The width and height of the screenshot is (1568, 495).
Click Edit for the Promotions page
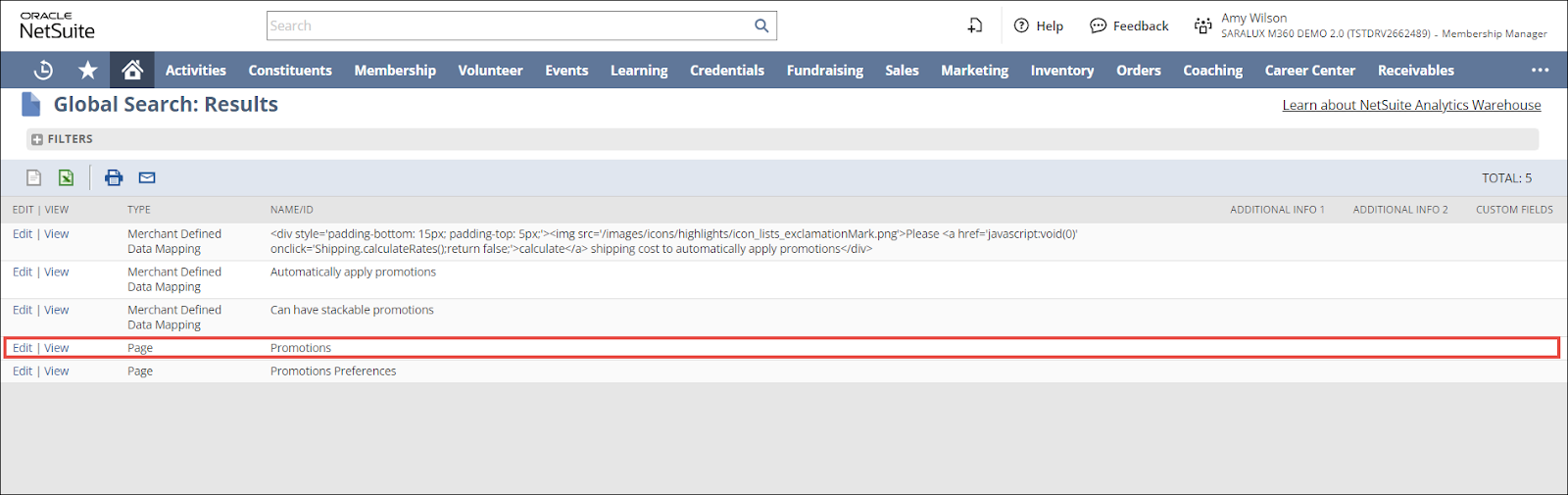point(23,348)
